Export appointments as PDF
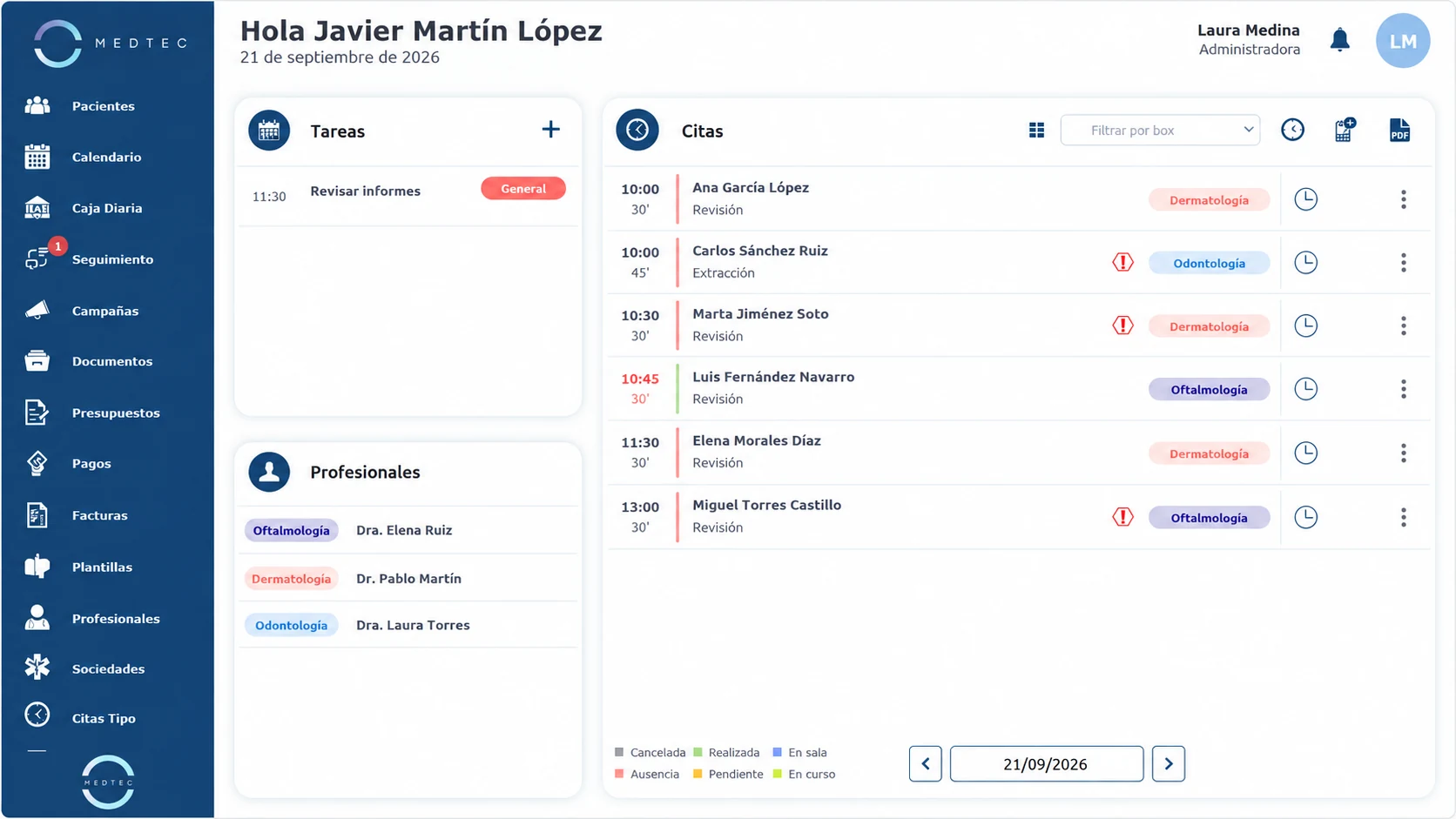This screenshot has width=1456, height=819. pos(1399,131)
